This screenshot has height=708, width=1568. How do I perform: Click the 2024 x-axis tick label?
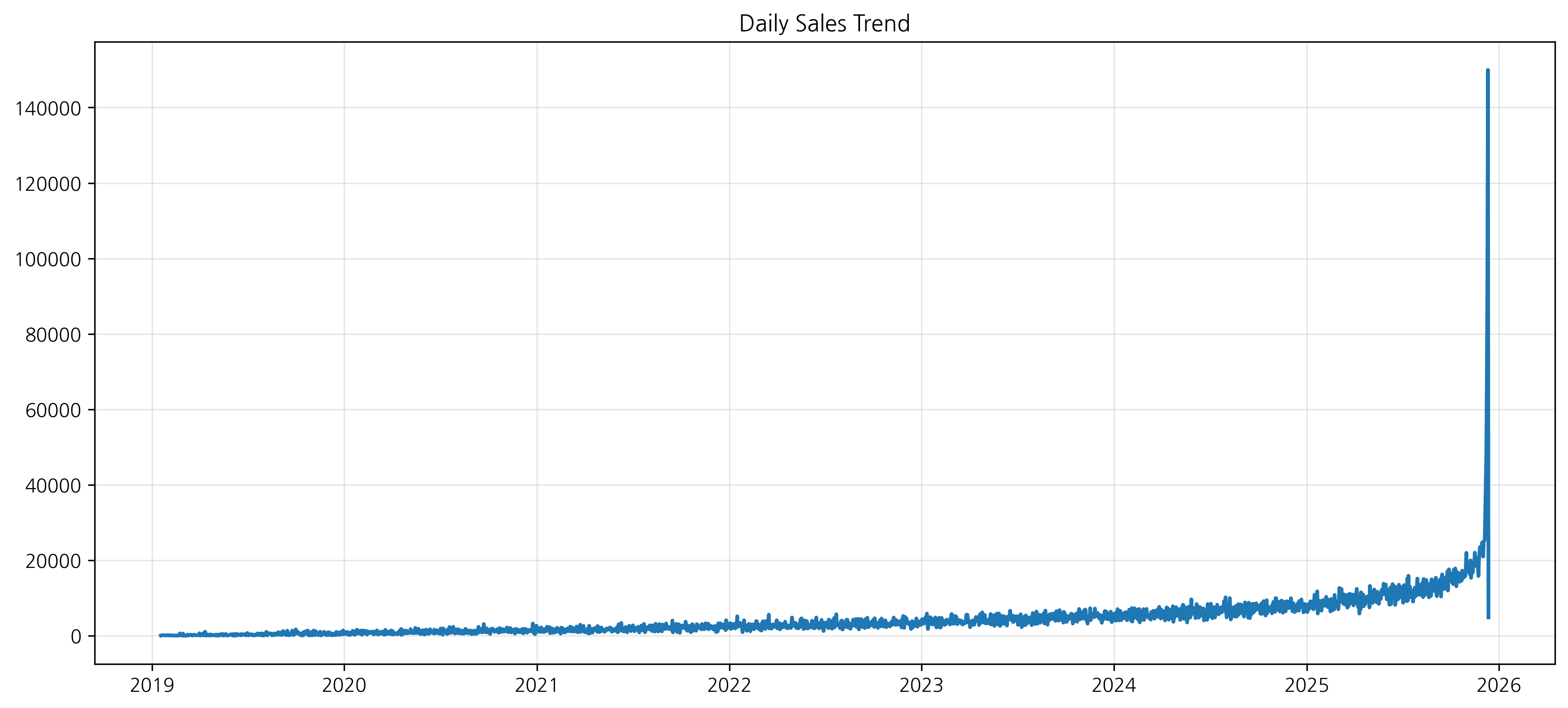pos(1114,686)
